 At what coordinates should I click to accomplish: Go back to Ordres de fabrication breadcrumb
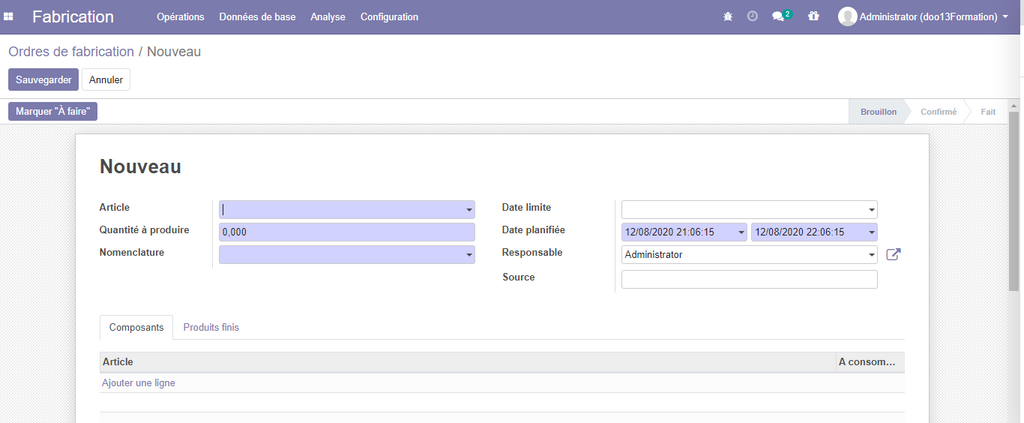tap(71, 51)
